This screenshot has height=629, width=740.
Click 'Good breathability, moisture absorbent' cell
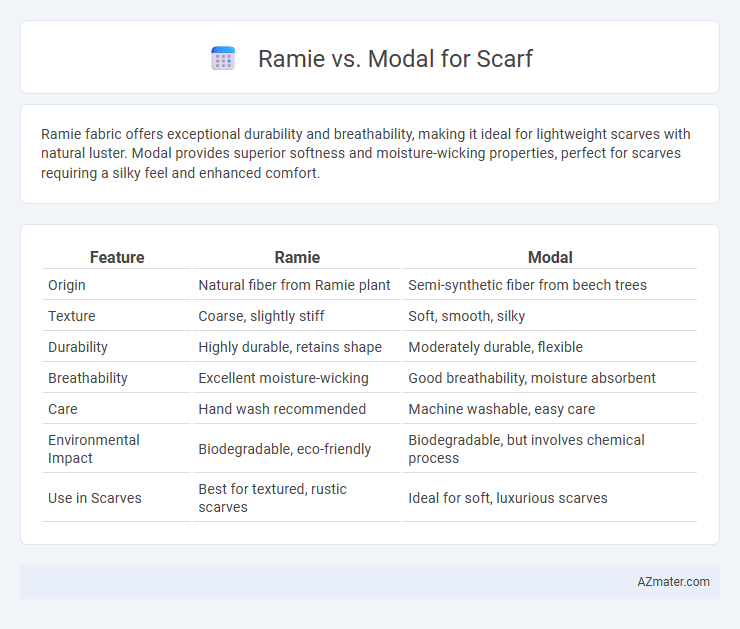pyautogui.click(x=532, y=378)
